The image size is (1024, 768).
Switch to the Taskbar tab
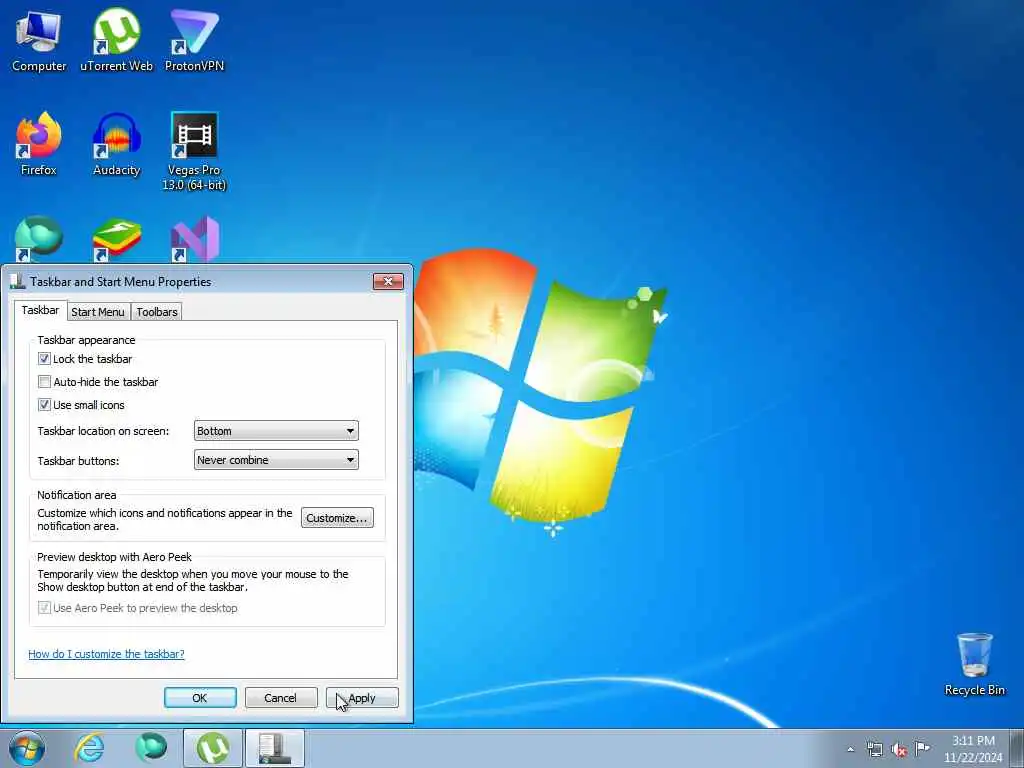tap(40, 310)
